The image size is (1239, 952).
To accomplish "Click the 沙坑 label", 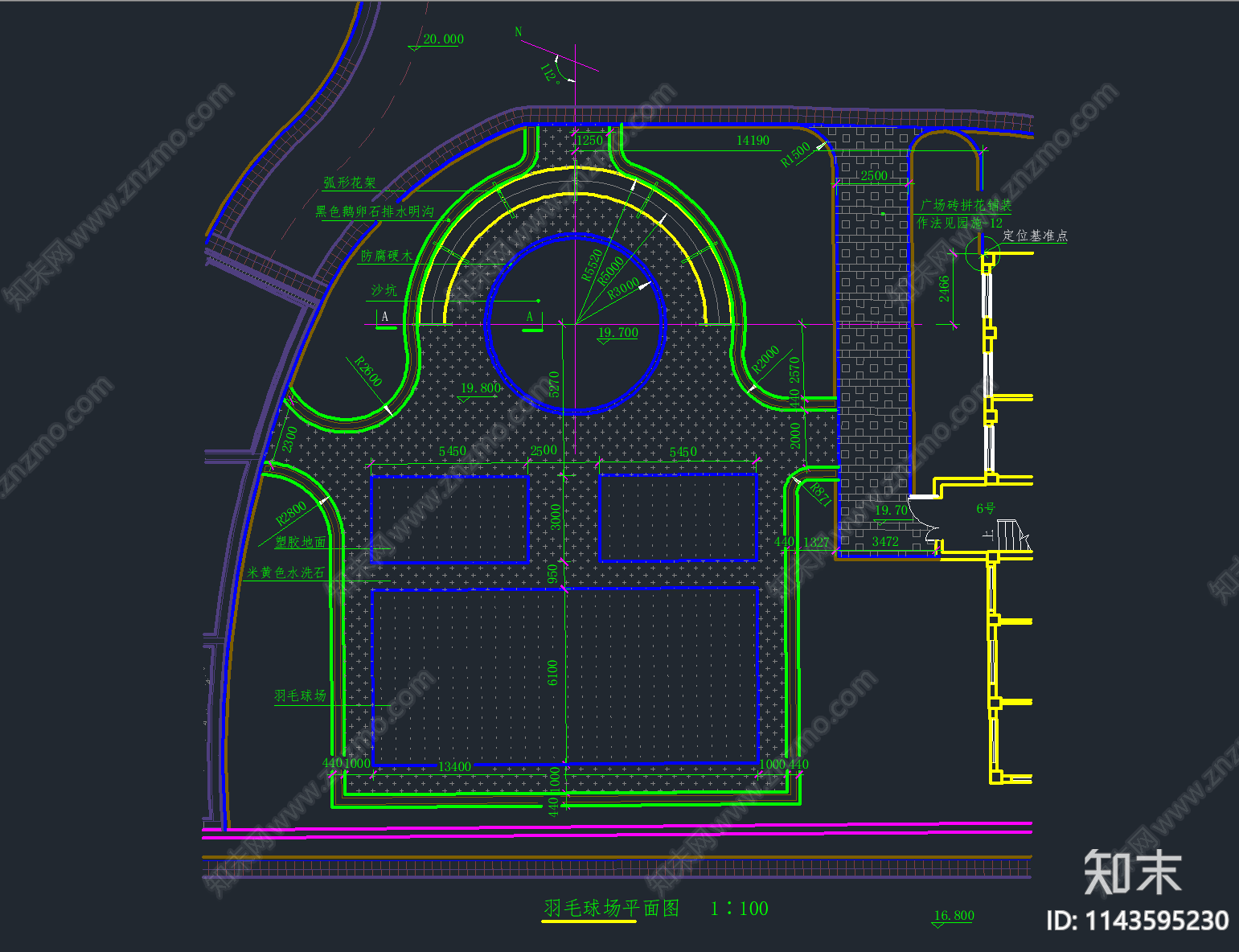I will (x=384, y=290).
